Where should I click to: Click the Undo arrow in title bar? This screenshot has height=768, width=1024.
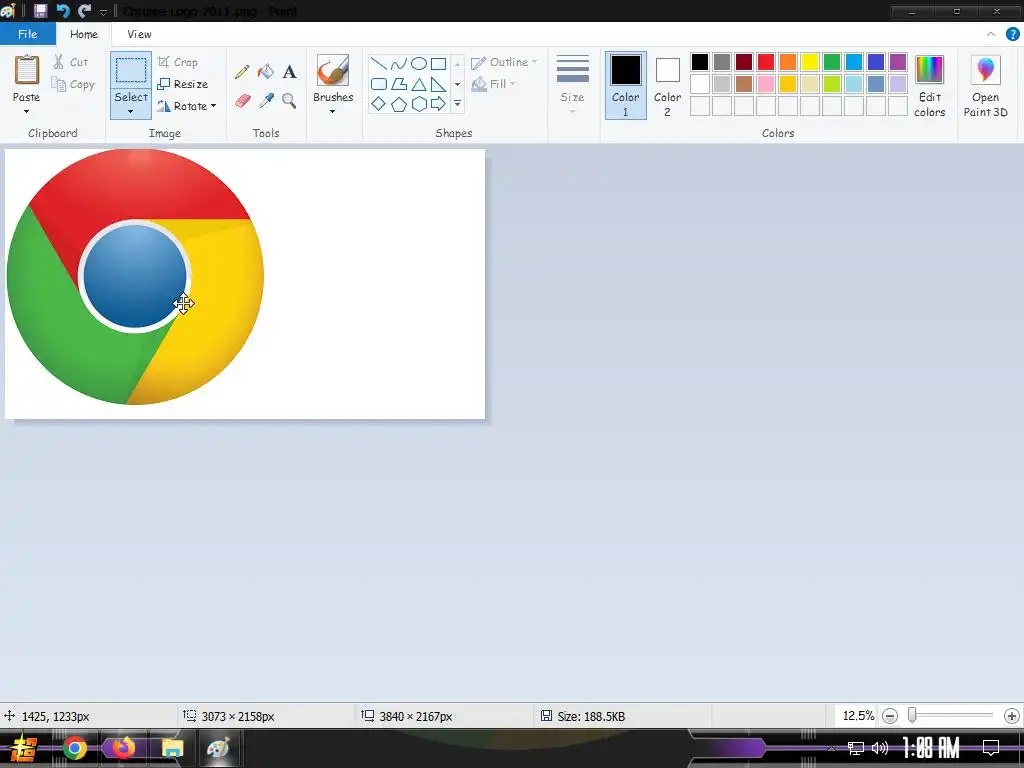pyautogui.click(x=63, y=11)
